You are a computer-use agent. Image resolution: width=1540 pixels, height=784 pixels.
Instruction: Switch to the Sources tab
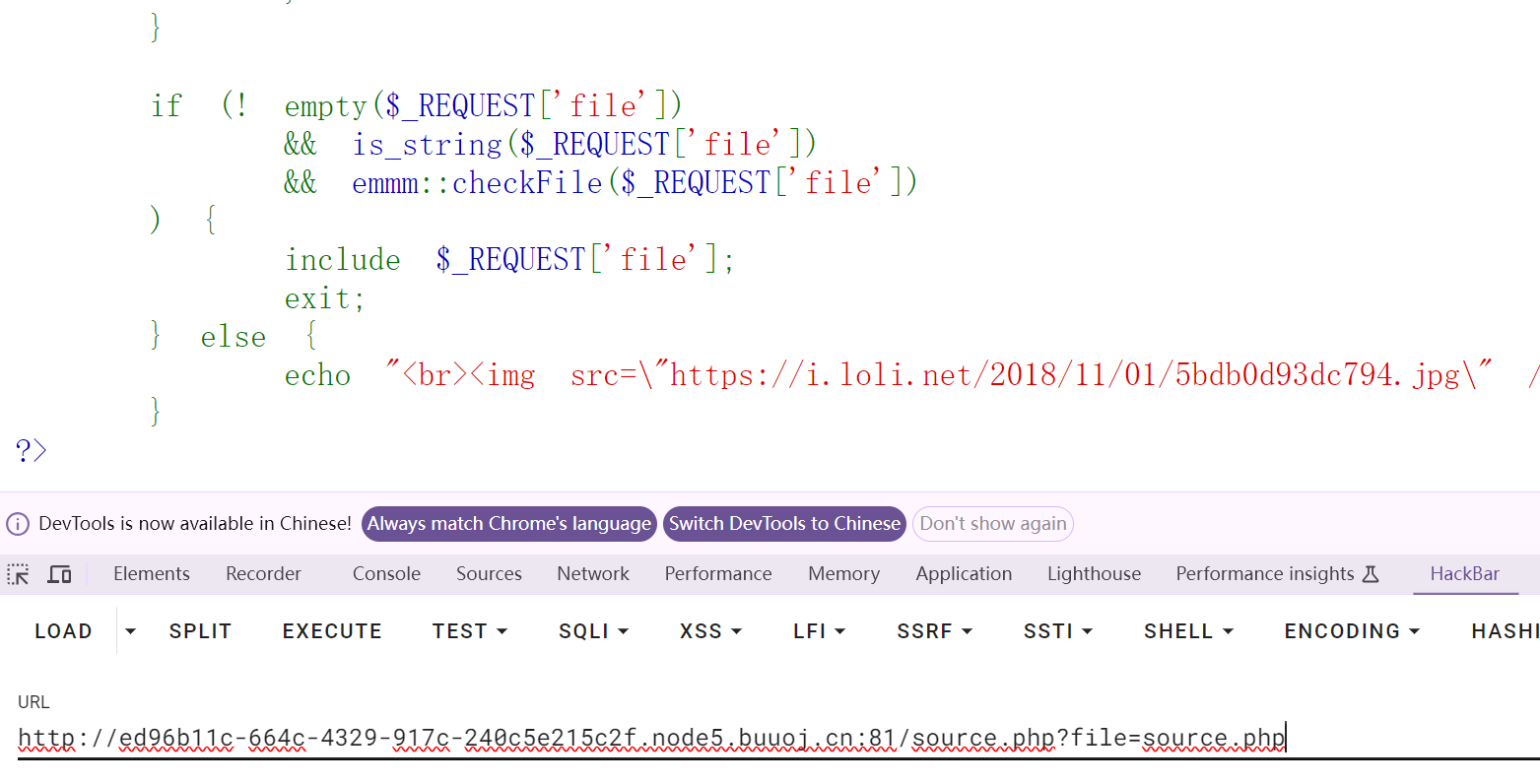(489, 574)
